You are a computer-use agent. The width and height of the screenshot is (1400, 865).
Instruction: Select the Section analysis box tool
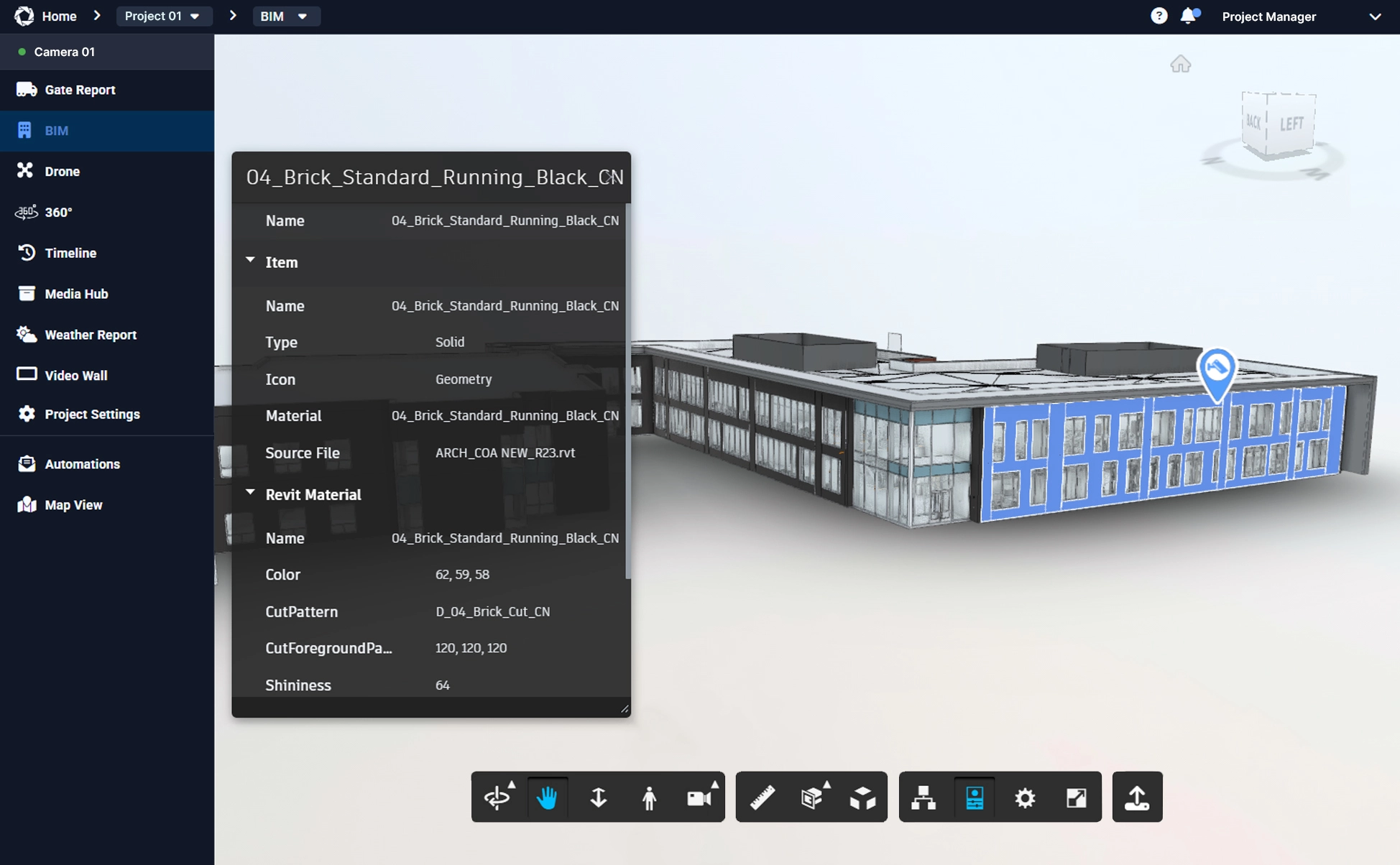pos(812,797)
